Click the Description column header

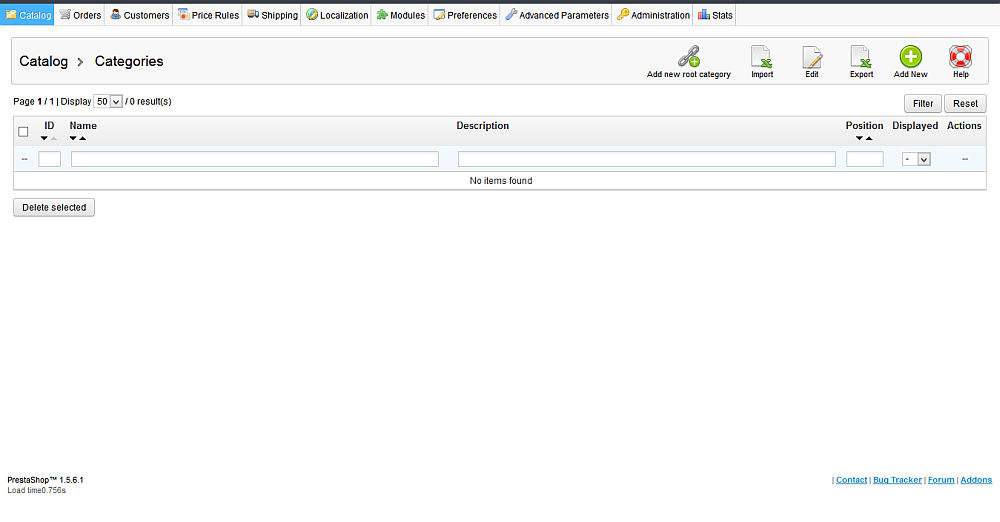(x=483, y=126)
